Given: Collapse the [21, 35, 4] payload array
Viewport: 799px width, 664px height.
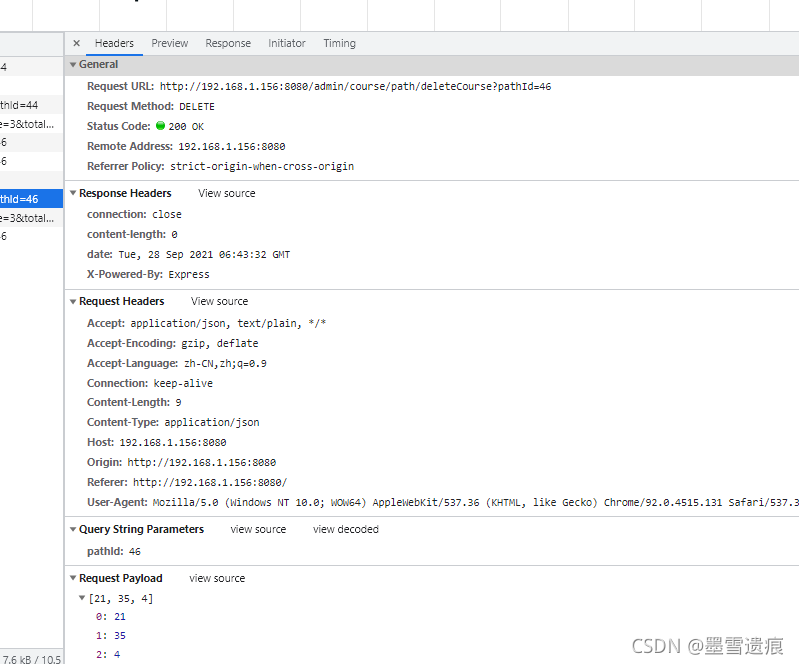Looking at the screenshot, I should [x=82, y=598].
